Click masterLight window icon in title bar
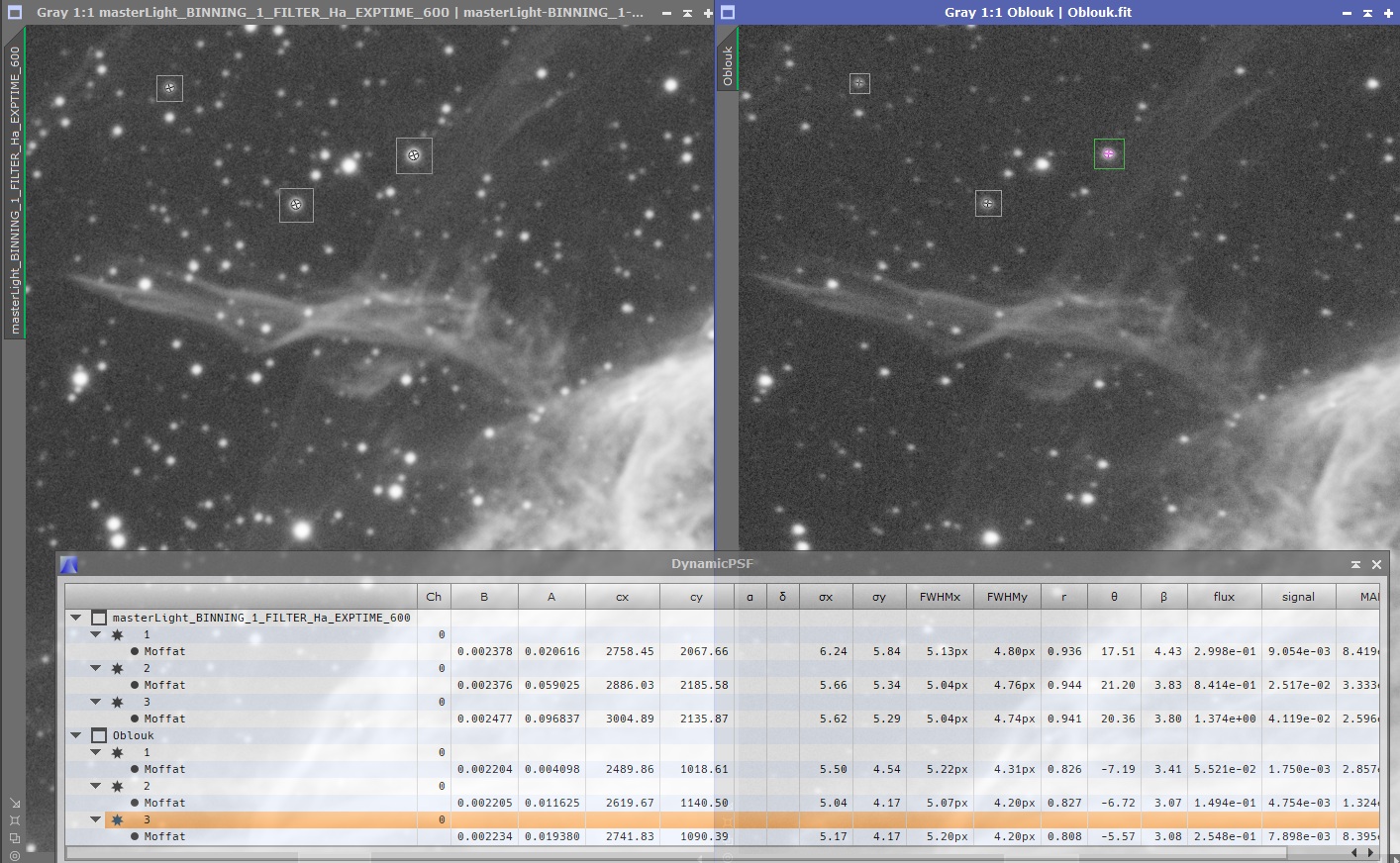Screen dimensions: 1400x863 point(15,13)
